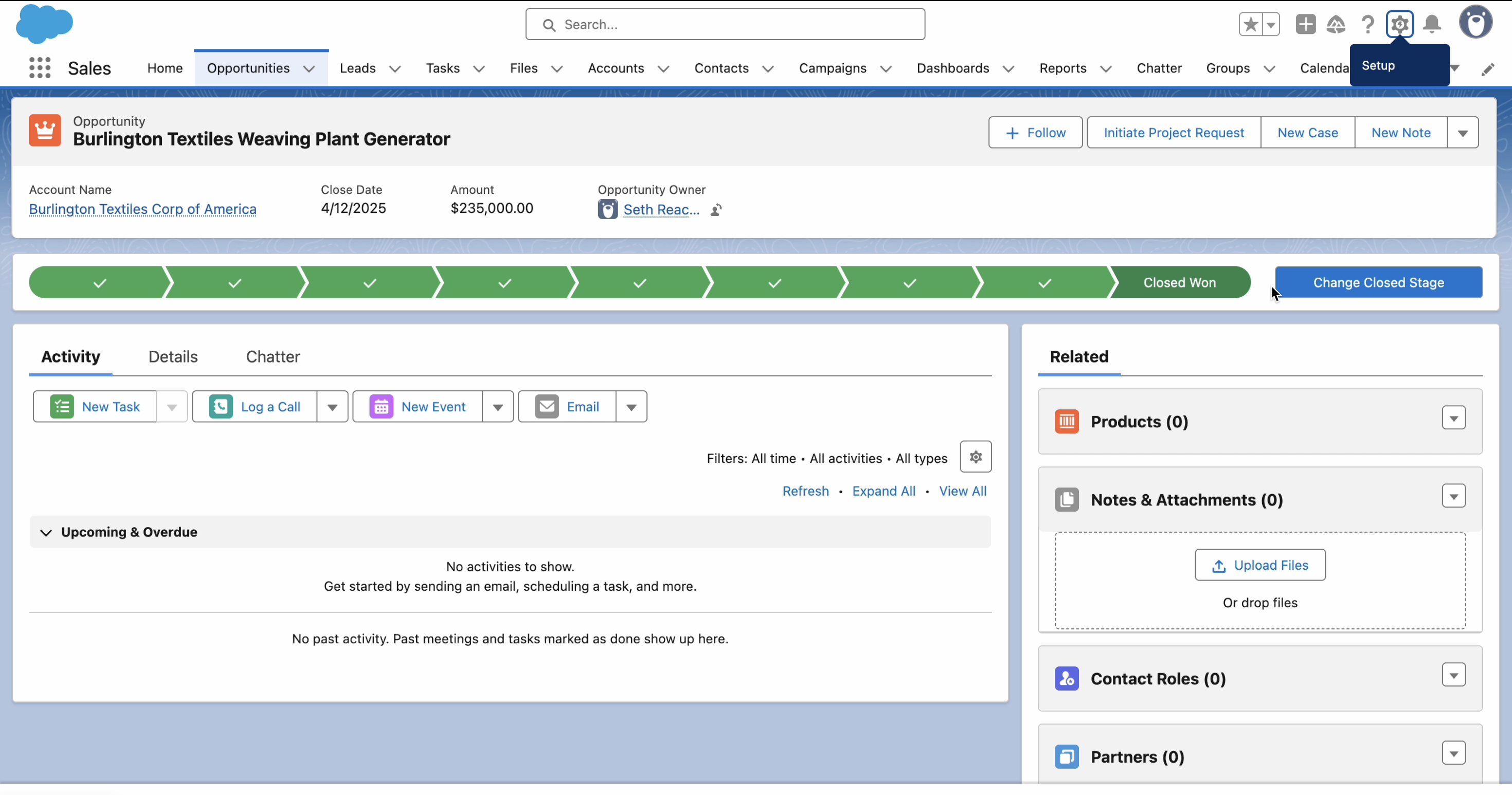The image size is (1512, 795).
Task: Click the Favorites star icon
Action: click(1250, 25)
